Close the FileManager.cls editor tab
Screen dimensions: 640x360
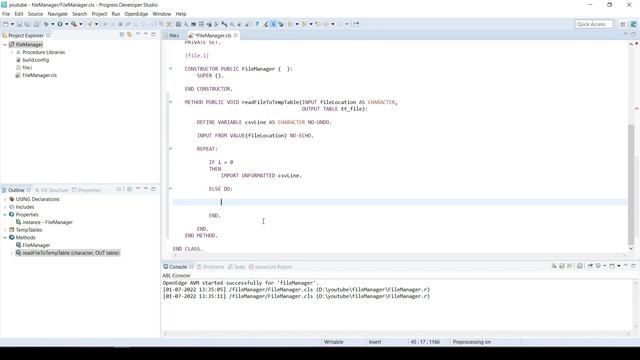tap(236, 36)
